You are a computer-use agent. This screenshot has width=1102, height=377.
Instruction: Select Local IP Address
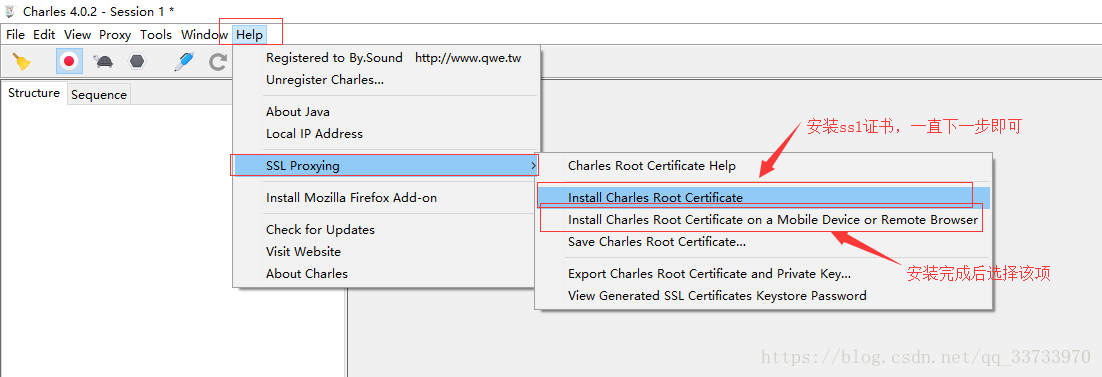(387, 134)
